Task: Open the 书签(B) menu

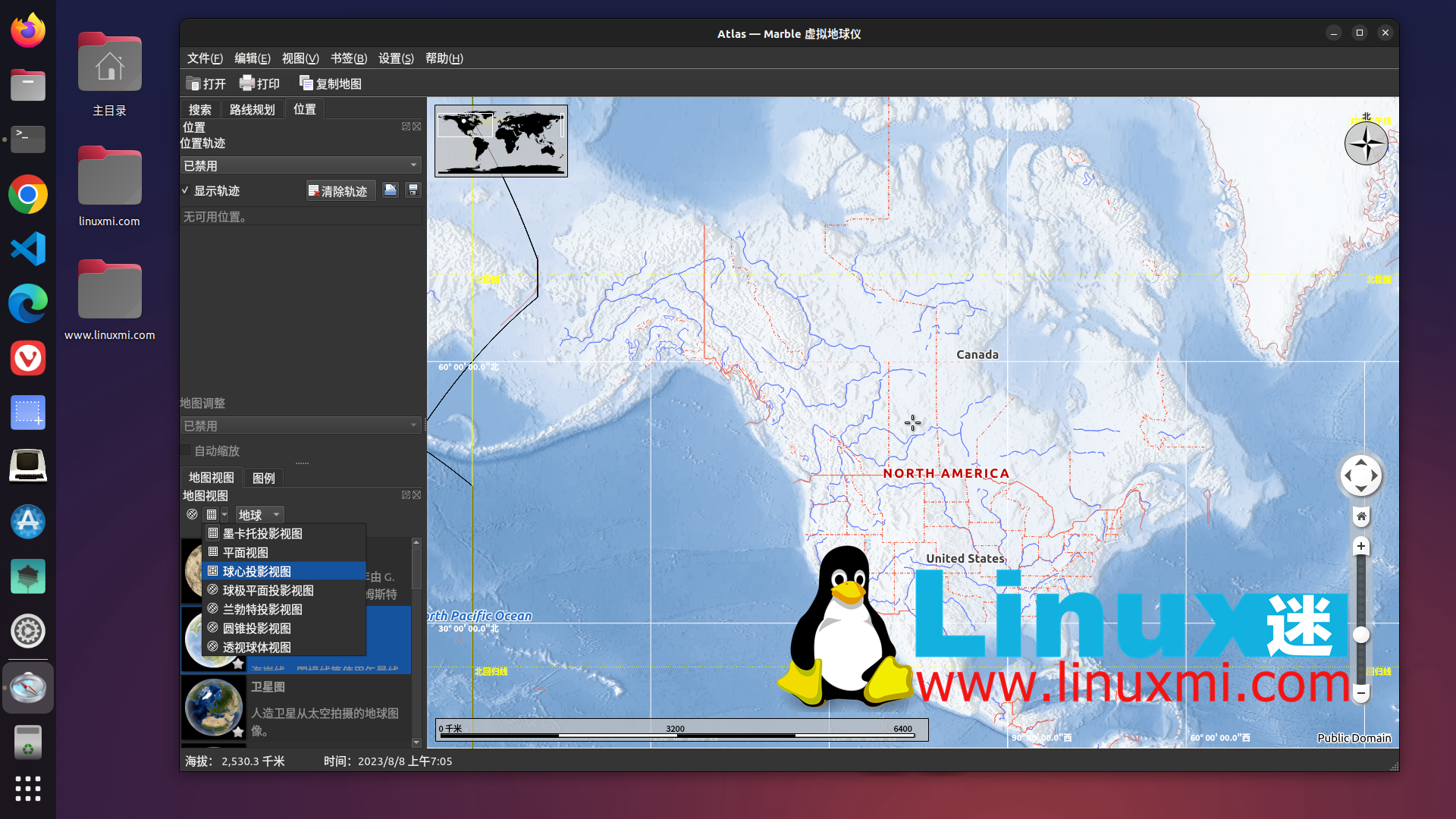Action: point(349,58)
